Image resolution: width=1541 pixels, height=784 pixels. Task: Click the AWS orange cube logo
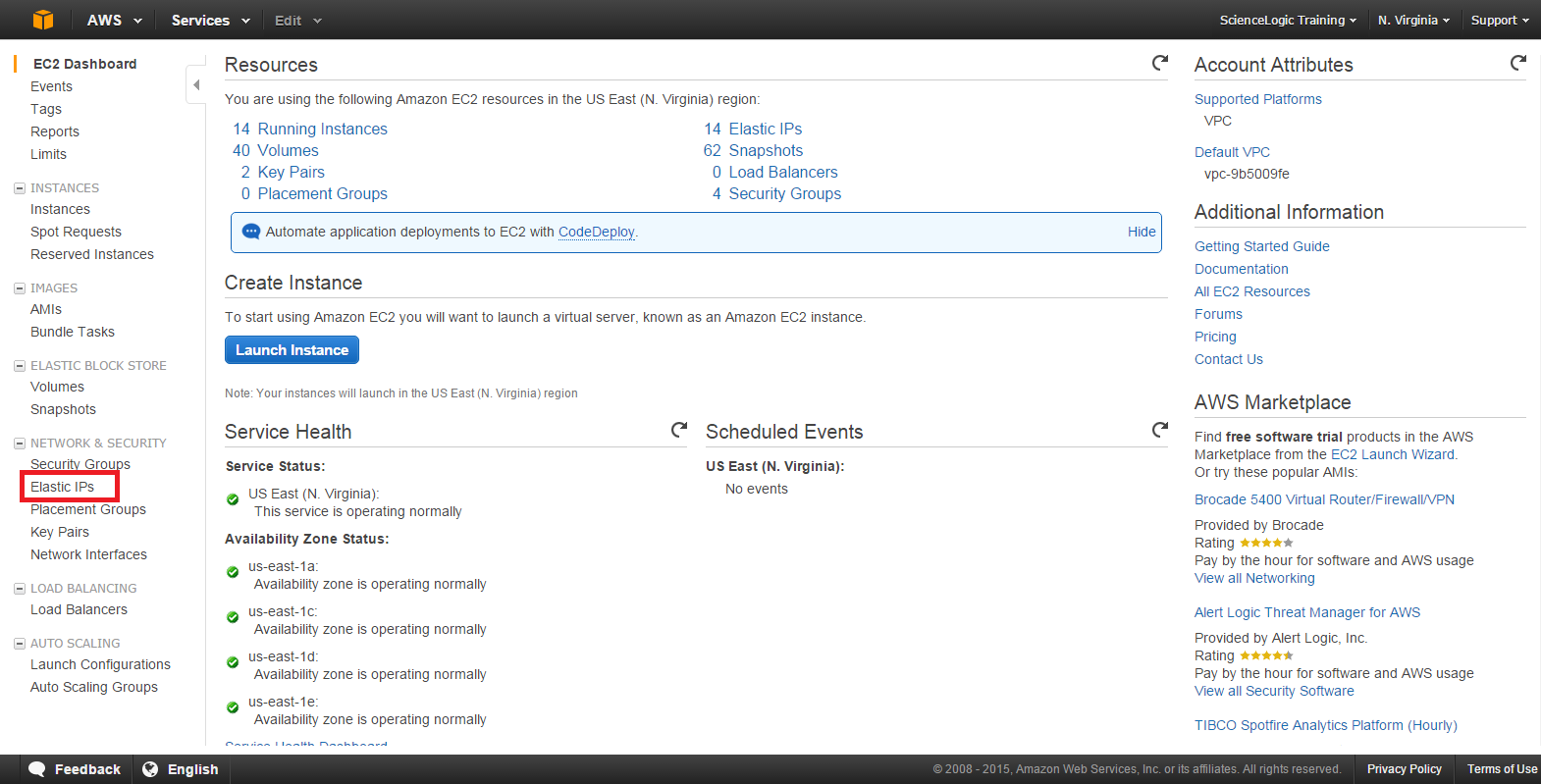coord(43,20)
